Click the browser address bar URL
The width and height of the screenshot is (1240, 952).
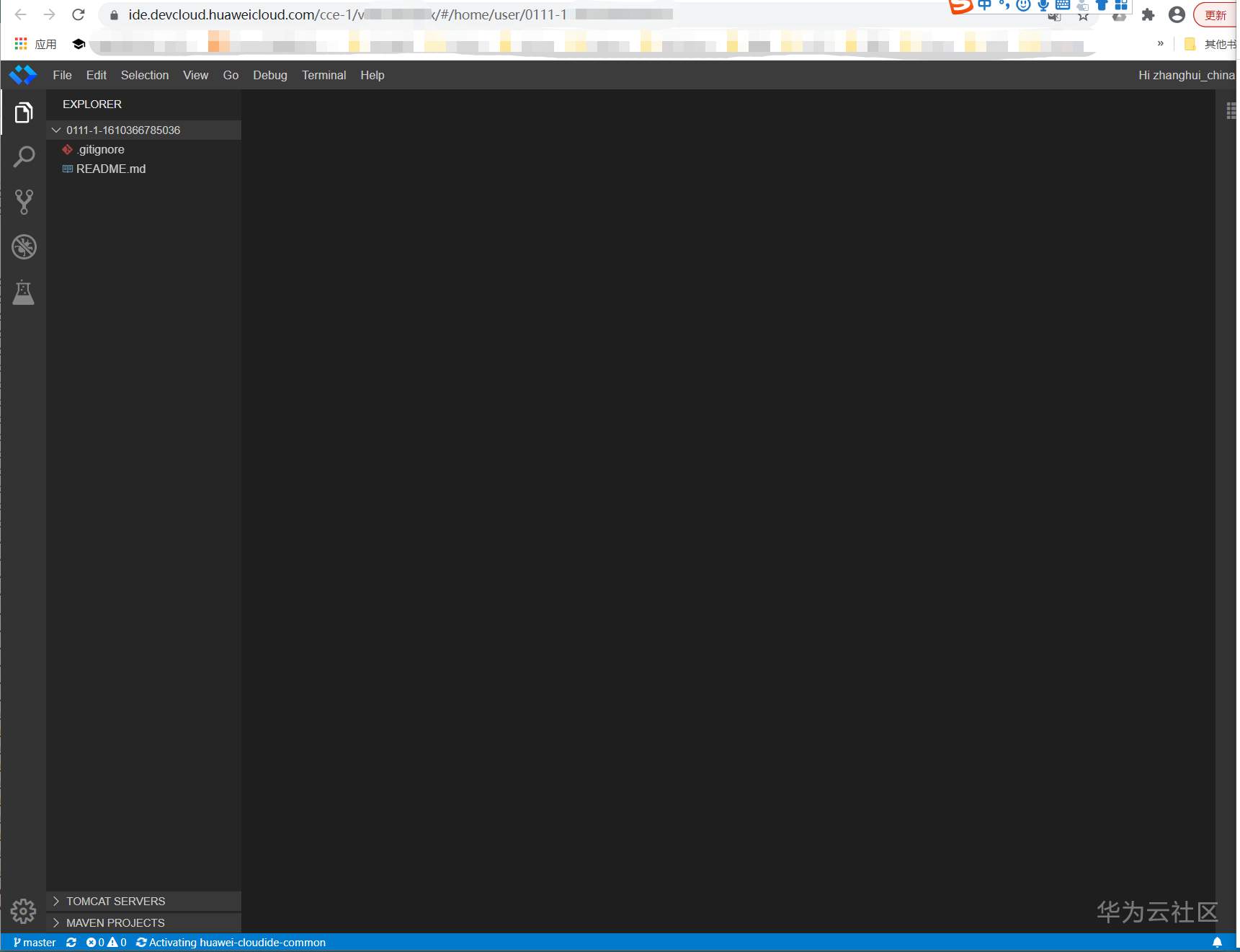pos(400,14)
